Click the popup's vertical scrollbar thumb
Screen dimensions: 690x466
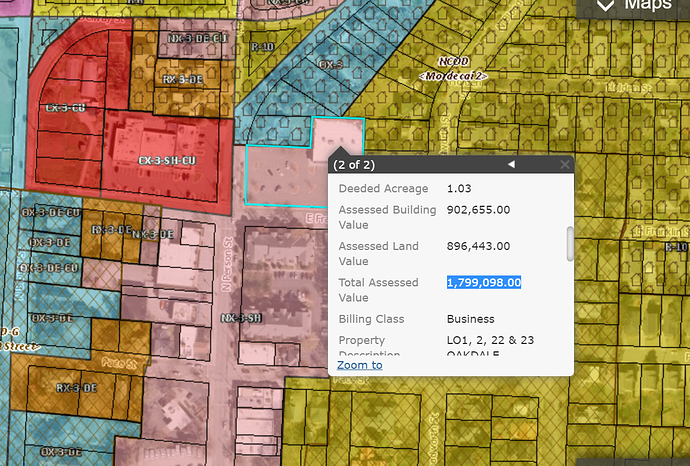click(570, 241)
